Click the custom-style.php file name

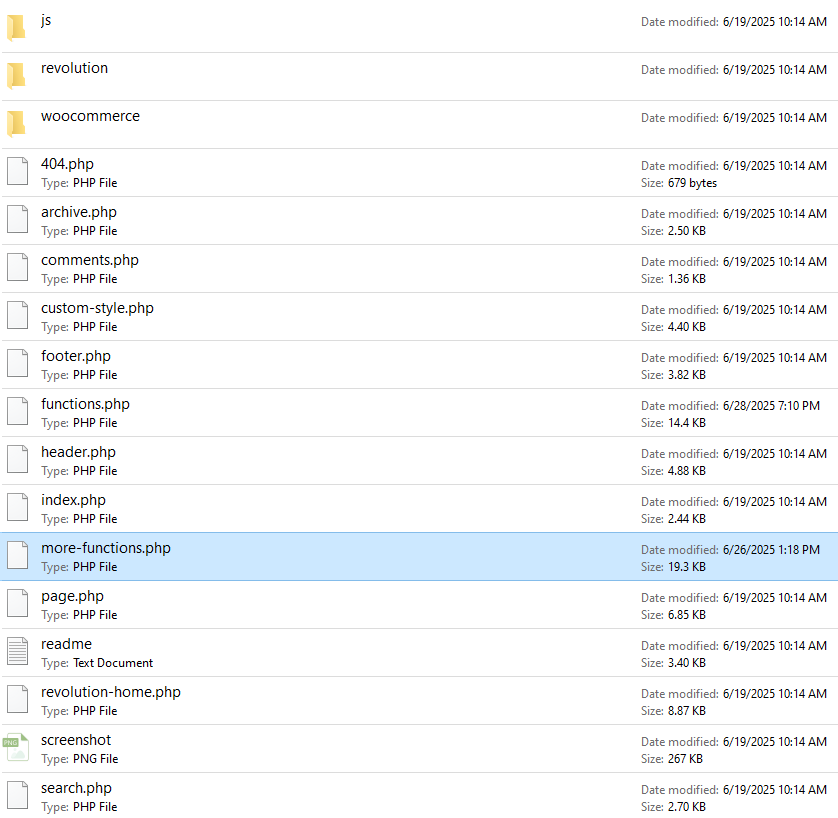click(97, 308)
